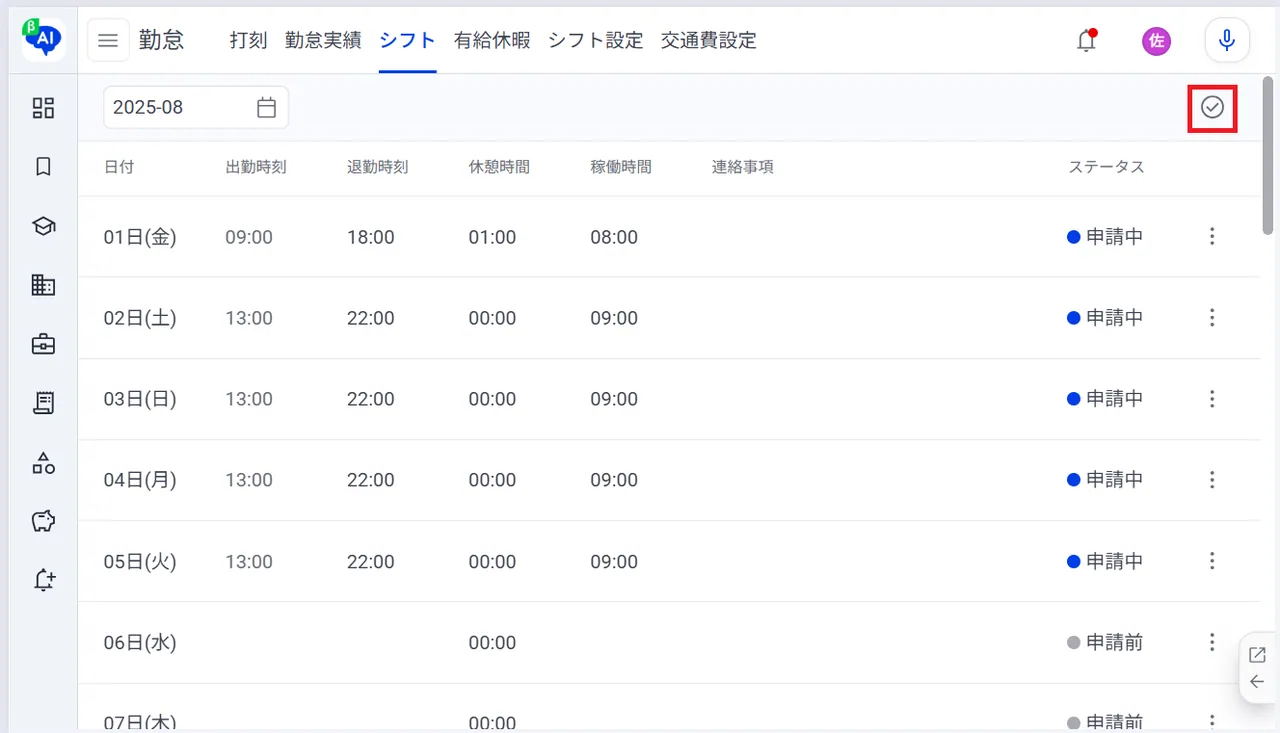Viewport: 1280px width, 733px height.
Task: Click the circled checkmark approval icon
Action: [1212, 107]
